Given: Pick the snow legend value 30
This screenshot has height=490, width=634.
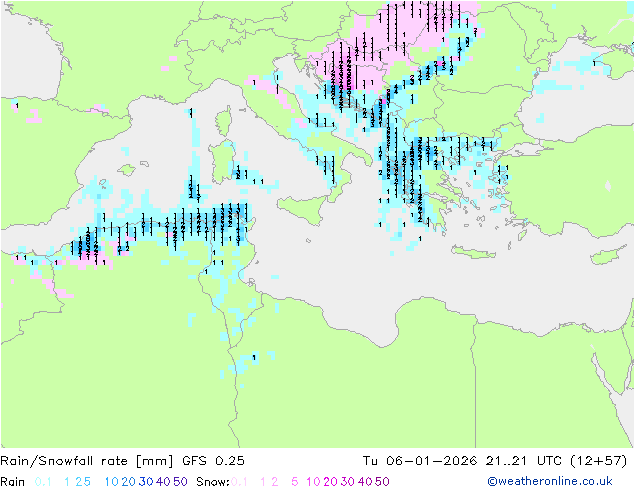Looking at the screenshot, I should tap(348, 482).
